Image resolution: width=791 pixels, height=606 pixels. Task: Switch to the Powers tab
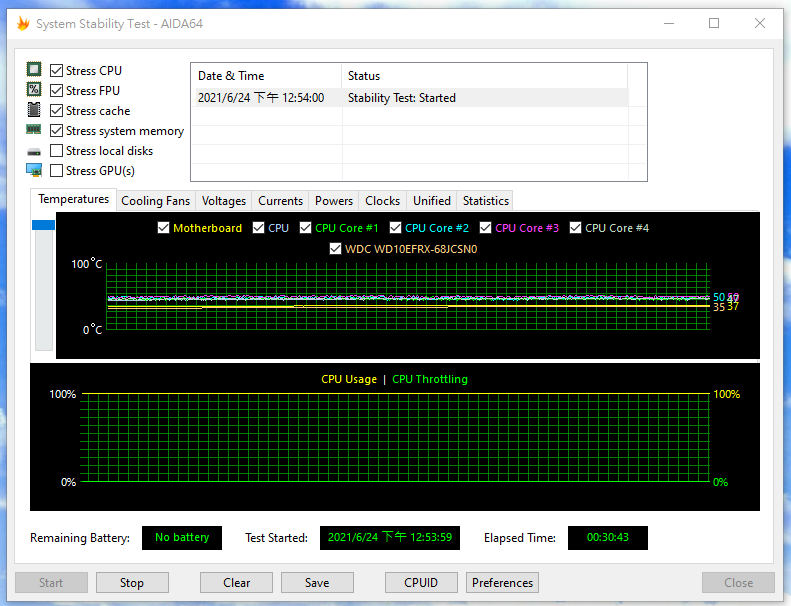tap(334, 201)
